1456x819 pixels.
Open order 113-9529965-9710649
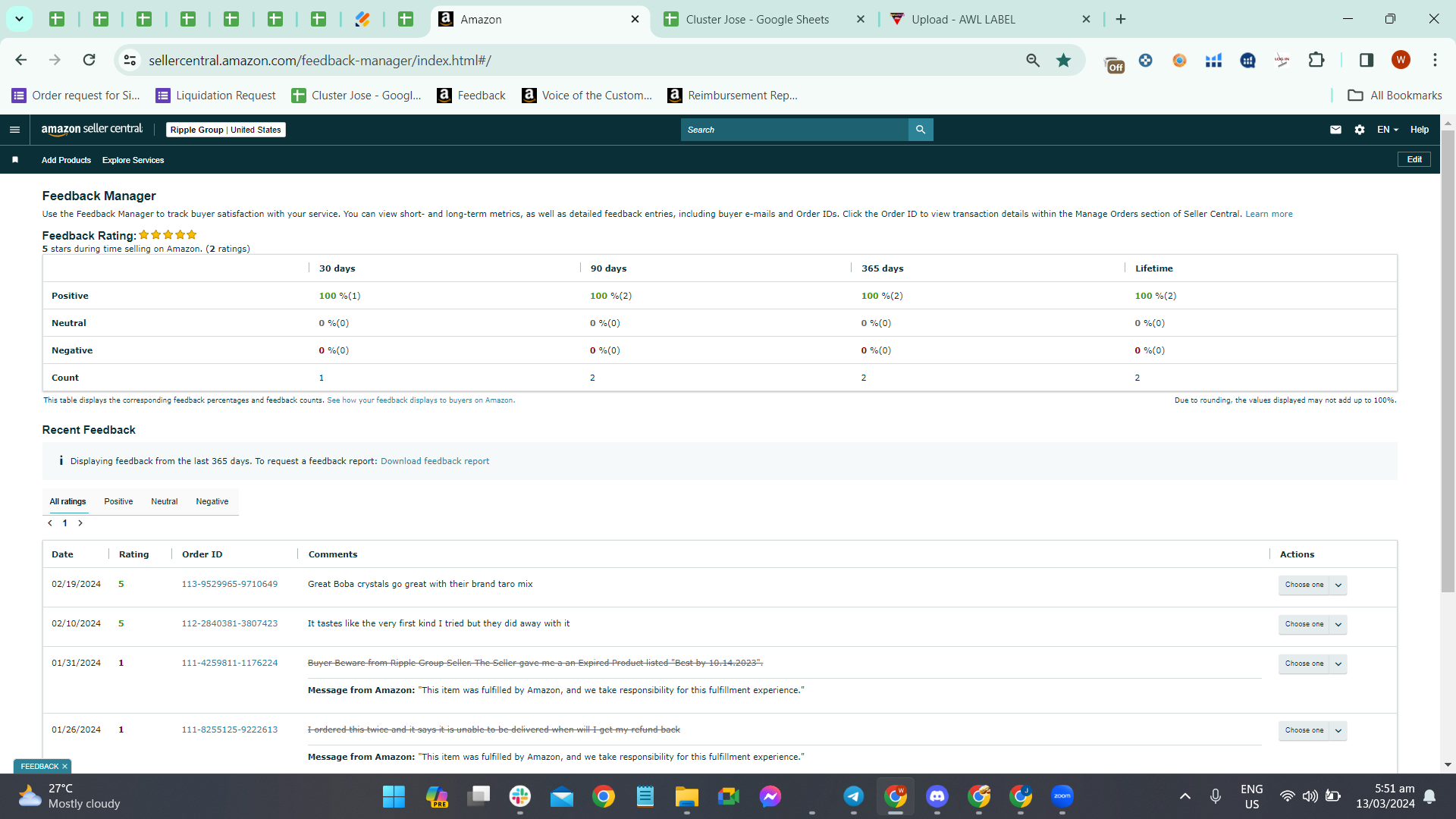point(230,584)
